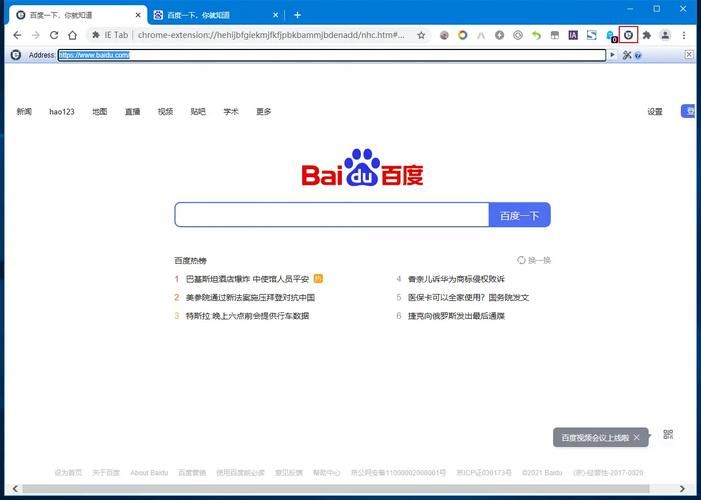
Task: Click the faded lambda-shaped extension icon
Action: click(x=481, y=35)
